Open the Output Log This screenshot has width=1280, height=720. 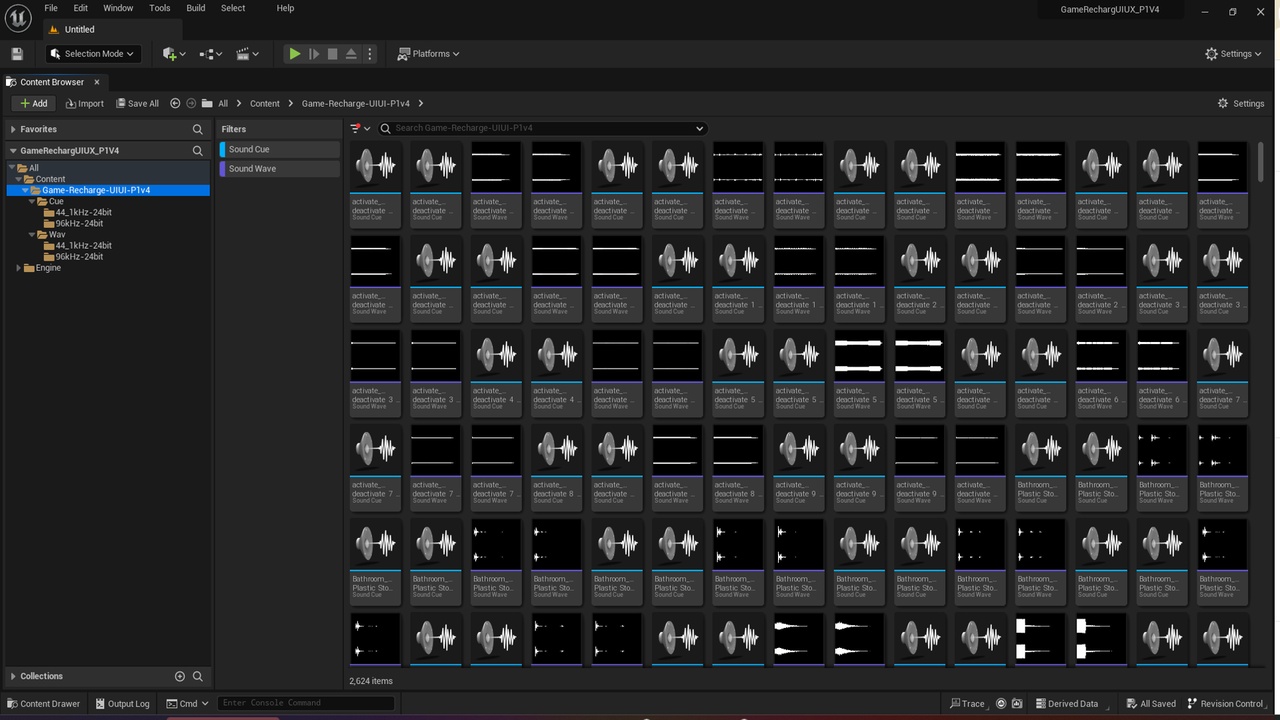click(x=122, y=703)
